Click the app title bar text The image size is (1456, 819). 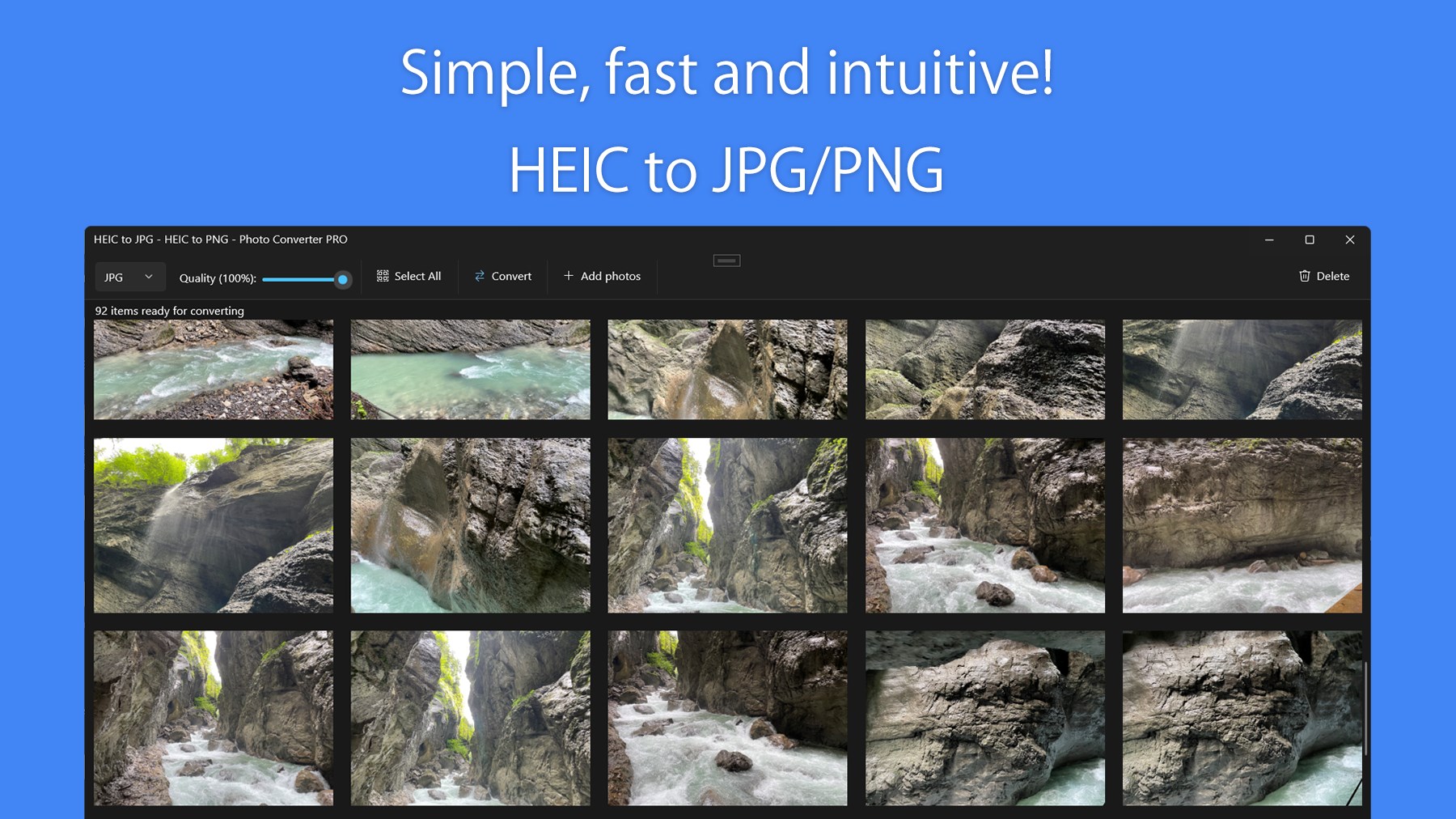221,240
